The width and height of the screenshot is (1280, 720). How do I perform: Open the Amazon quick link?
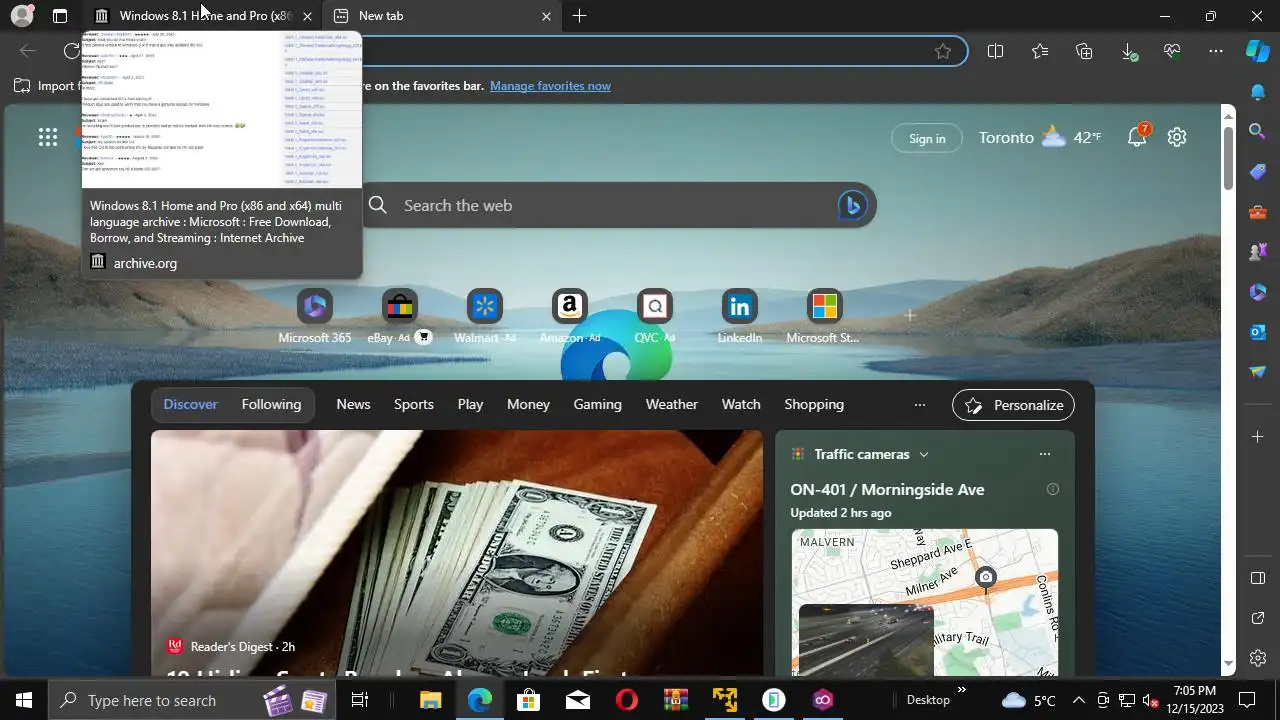(569, 317)
